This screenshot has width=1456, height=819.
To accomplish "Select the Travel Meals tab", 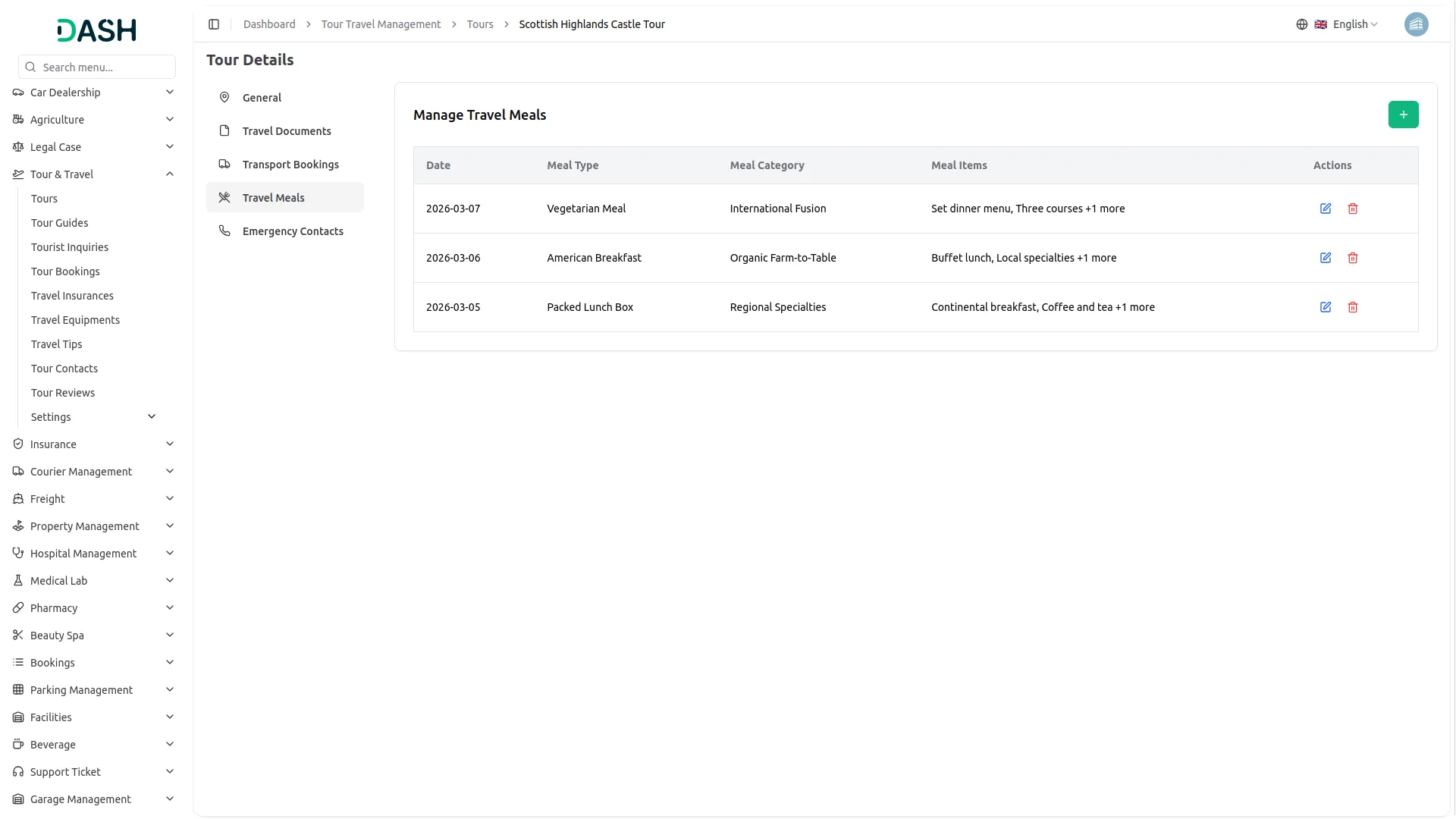I will pos(285,198).
